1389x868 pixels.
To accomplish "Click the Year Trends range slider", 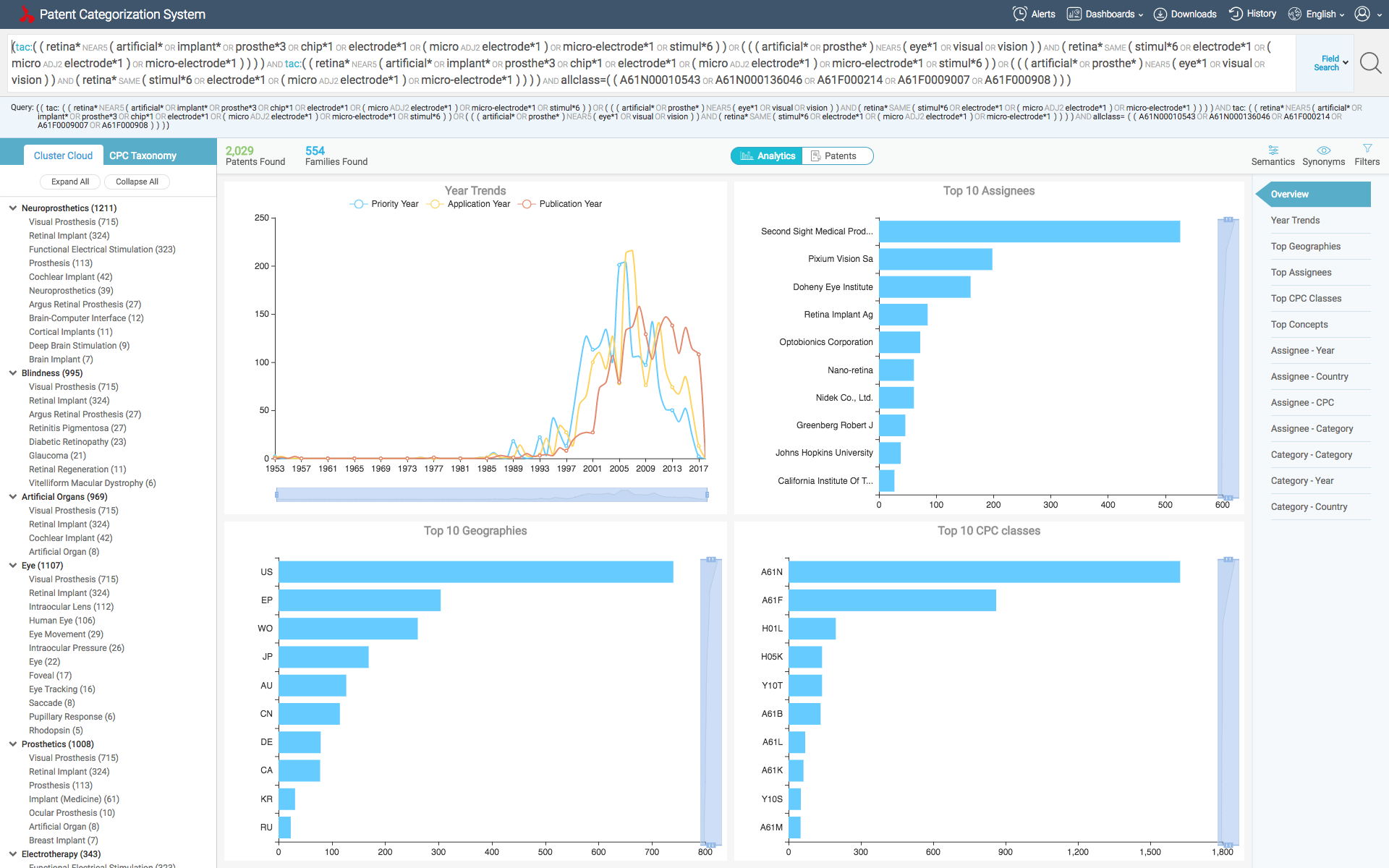I will click(x=491, y=495).
